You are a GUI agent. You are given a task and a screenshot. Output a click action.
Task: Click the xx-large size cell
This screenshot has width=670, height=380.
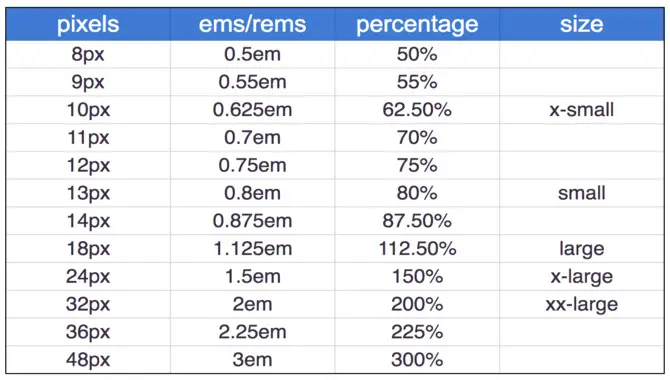pyautogui.click(x=582, y=304)
